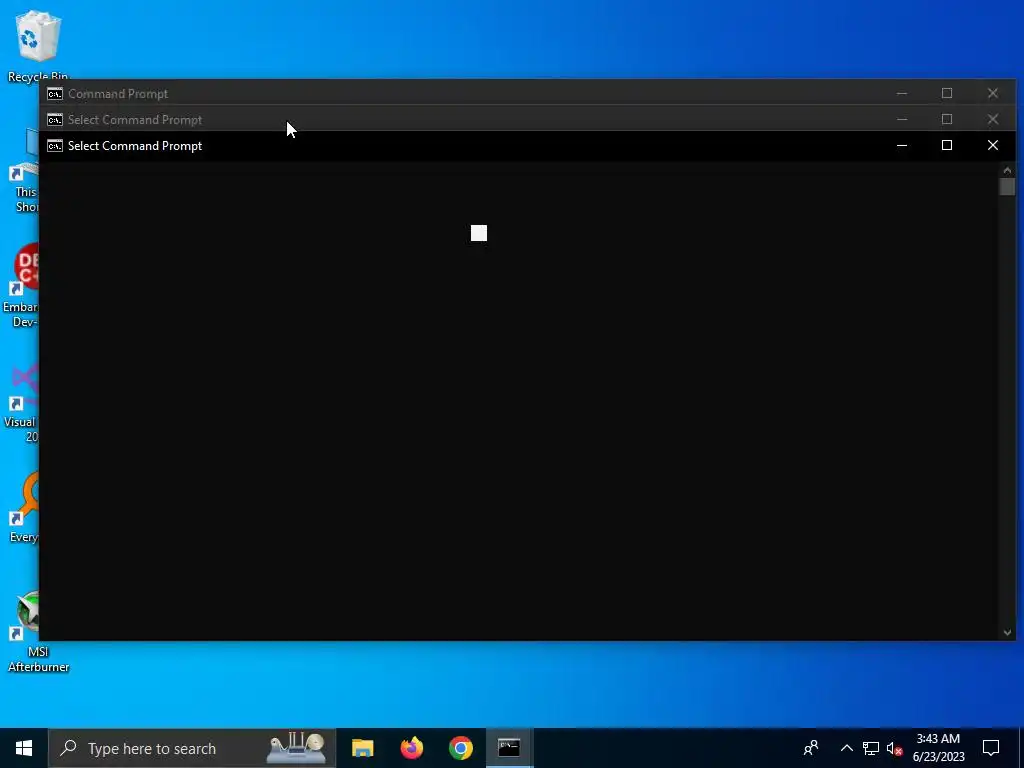The width and height of the screenshot is (1024, 768).
Task: Minimize the front Select Command Prompt window
Action: point(902,146)
